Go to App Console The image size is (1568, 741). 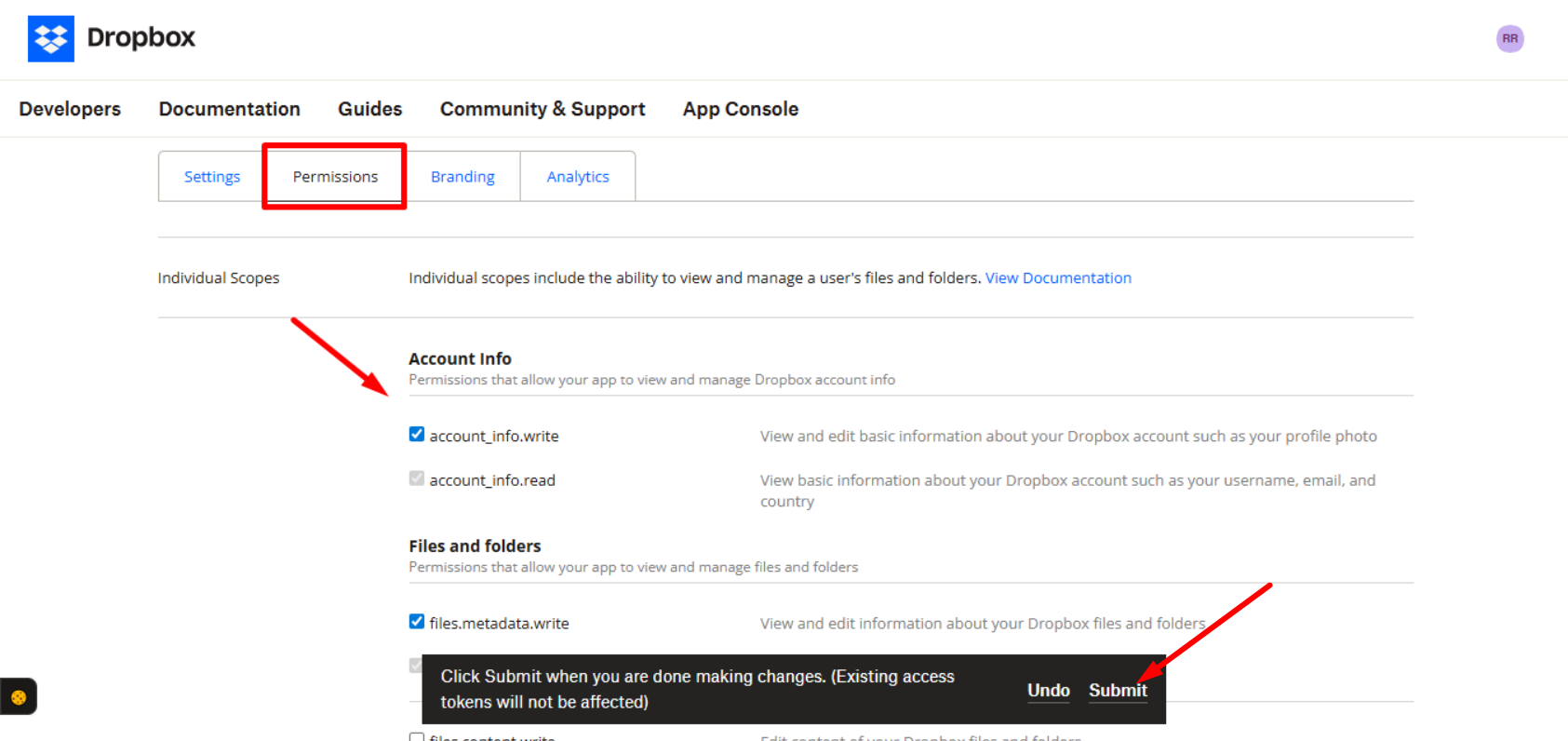pos(741,109)
